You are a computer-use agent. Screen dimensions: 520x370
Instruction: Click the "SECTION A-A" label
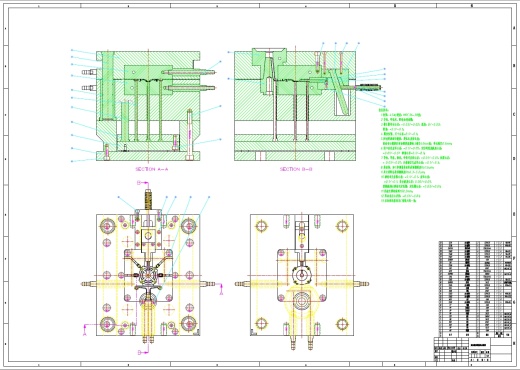pos(152,169)
